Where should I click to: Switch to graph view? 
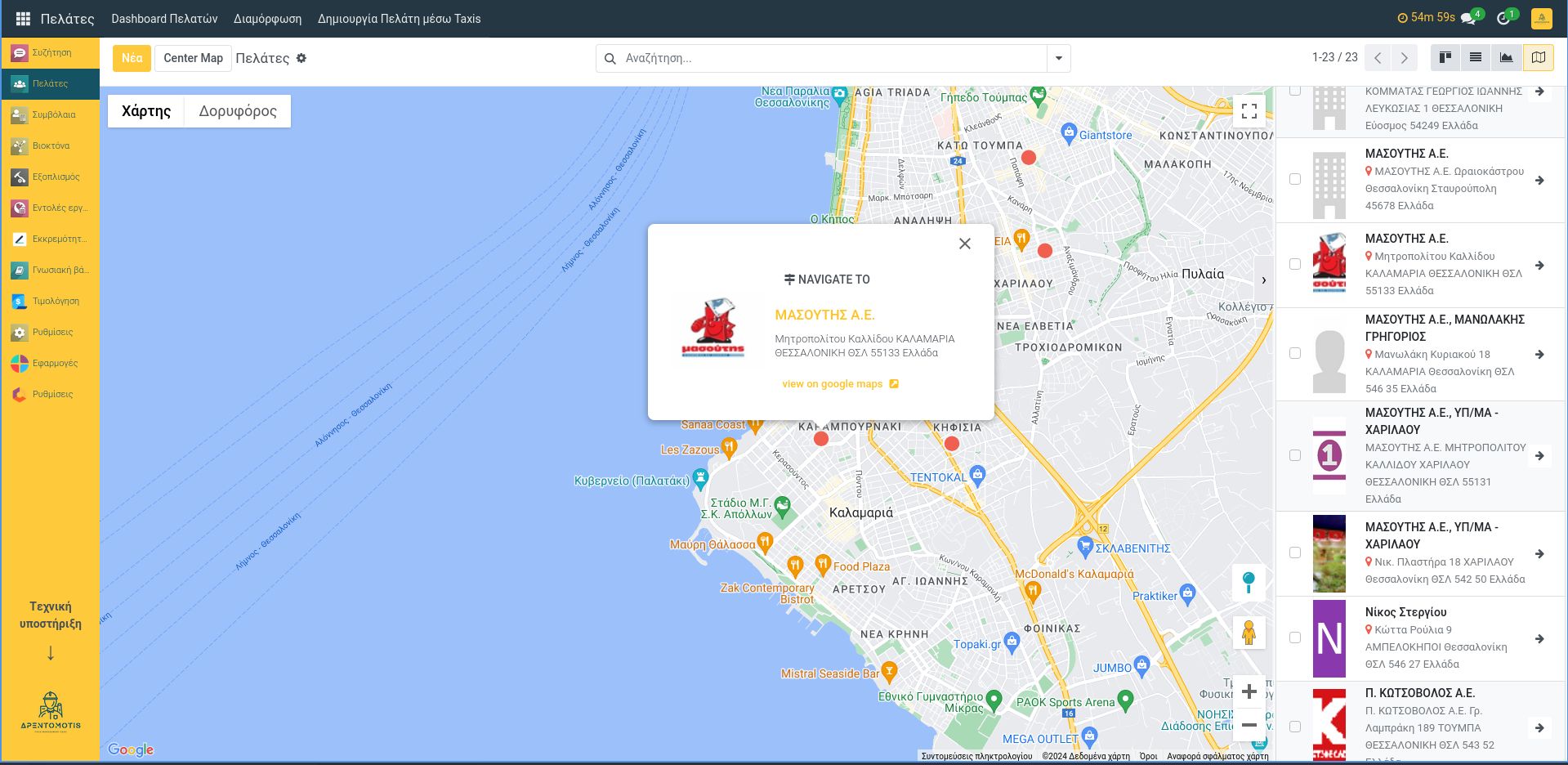click(x=1506, y=57)
